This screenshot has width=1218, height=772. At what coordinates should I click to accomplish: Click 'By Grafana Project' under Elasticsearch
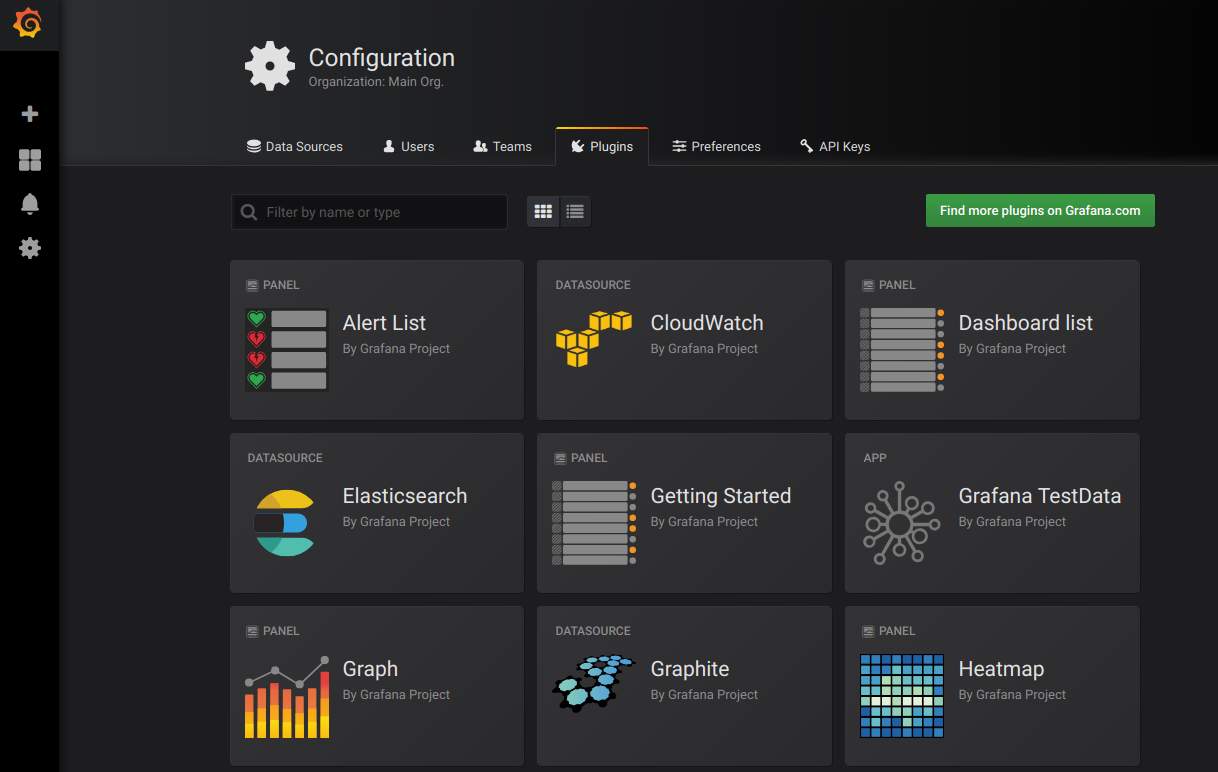point(396,522)
